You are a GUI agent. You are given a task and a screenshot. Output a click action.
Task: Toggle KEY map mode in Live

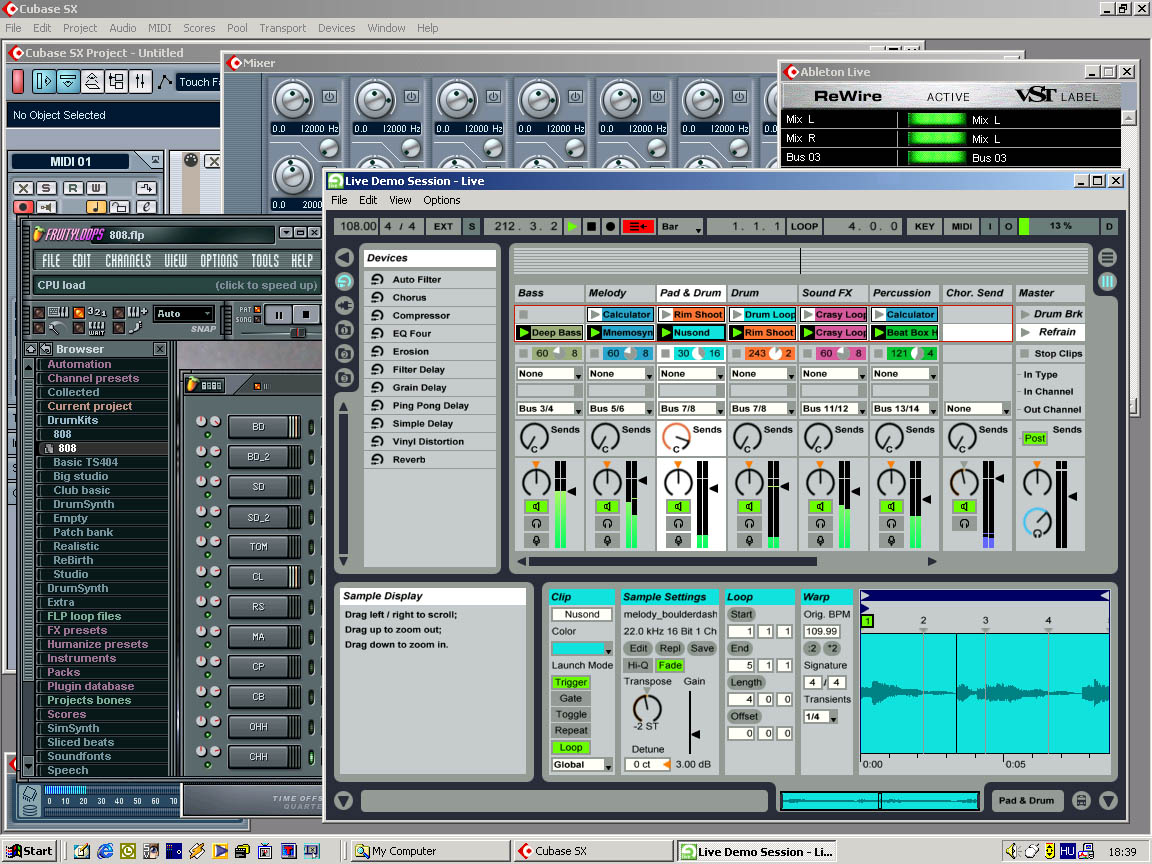924,226
